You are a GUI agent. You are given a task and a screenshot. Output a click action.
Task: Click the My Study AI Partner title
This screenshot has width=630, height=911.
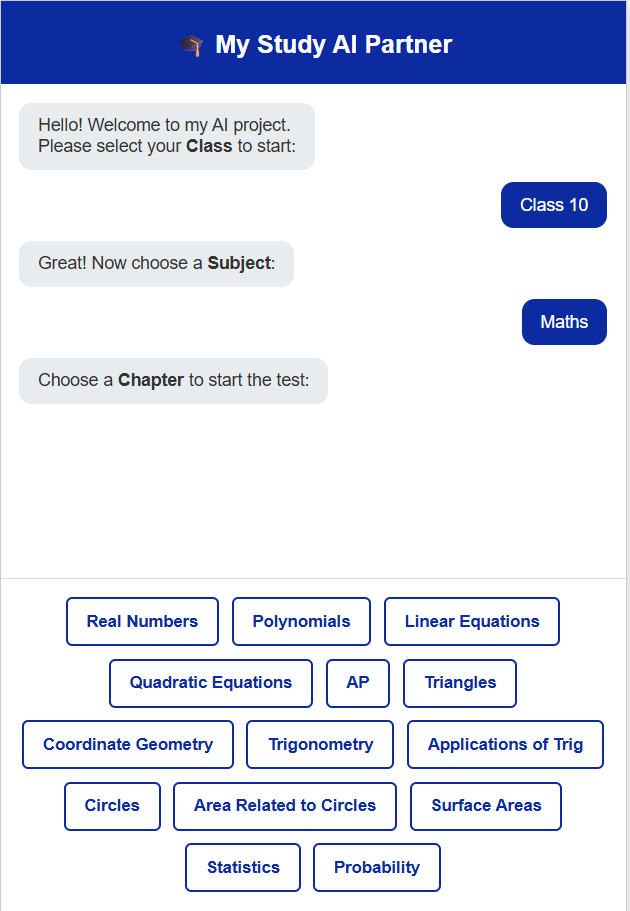(333, 45)
